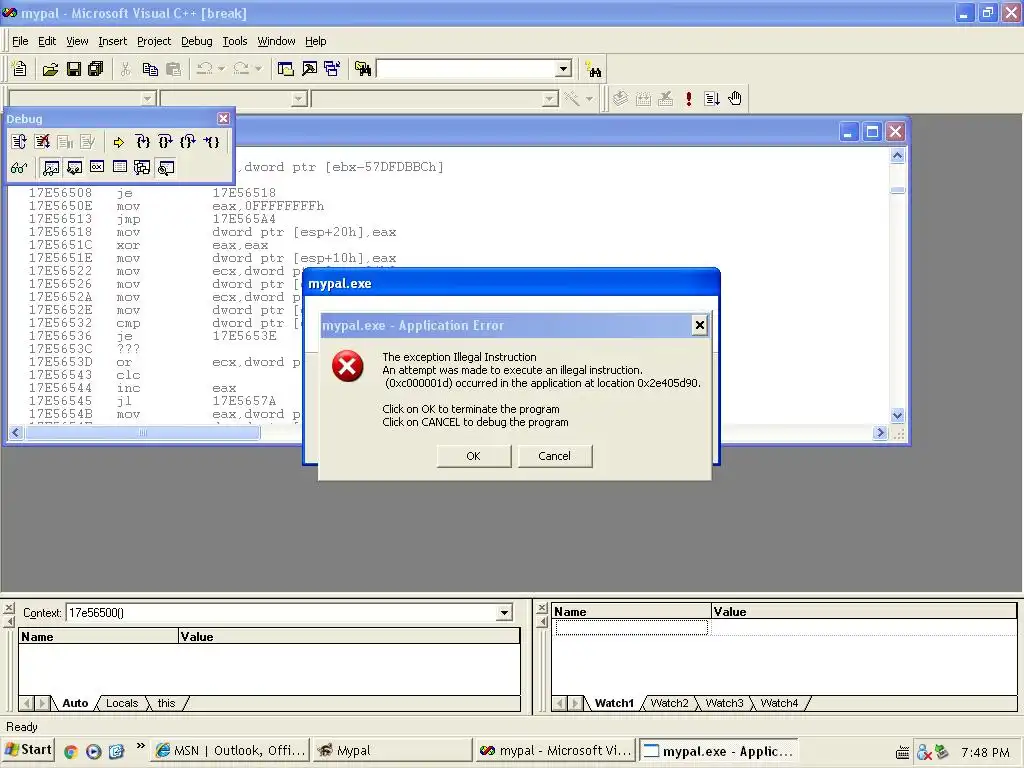Click the Paste clipboard icon
Screen dimensions: 1024x768
pos(174,69)
